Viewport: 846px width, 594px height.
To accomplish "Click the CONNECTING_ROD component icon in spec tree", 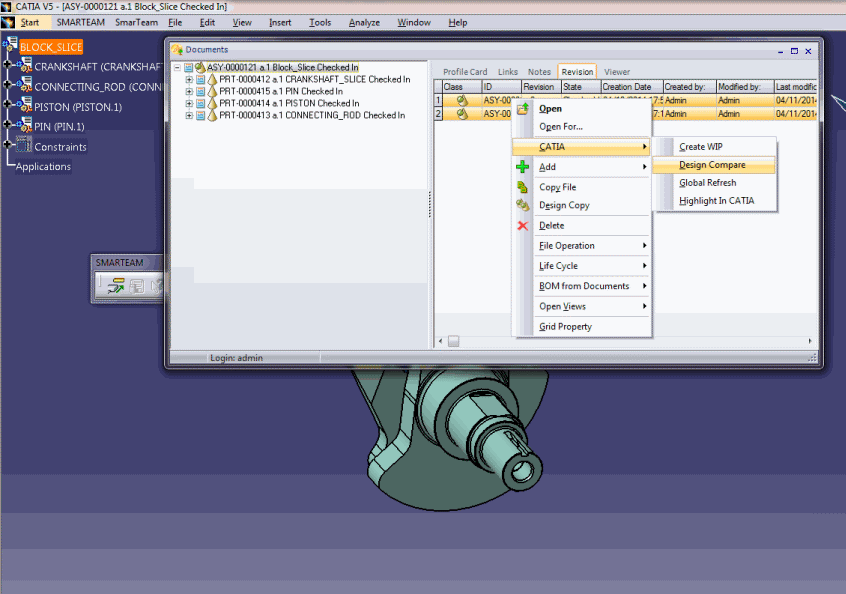I will pos(25,85).
